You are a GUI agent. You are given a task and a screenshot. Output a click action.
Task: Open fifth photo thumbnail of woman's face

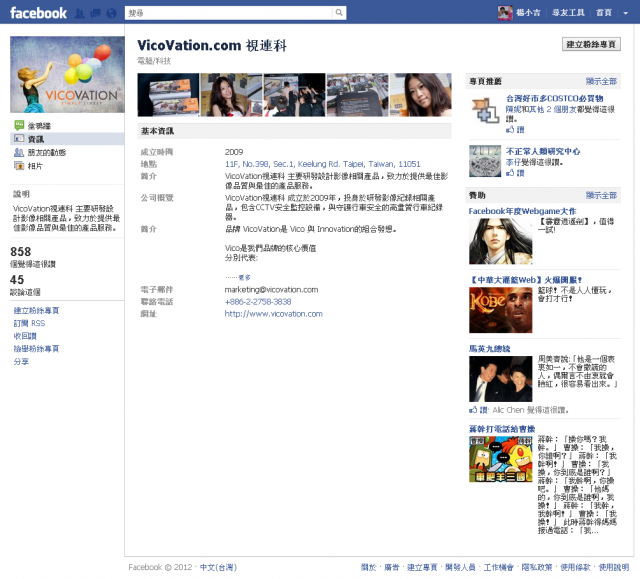tap(420, 95)
